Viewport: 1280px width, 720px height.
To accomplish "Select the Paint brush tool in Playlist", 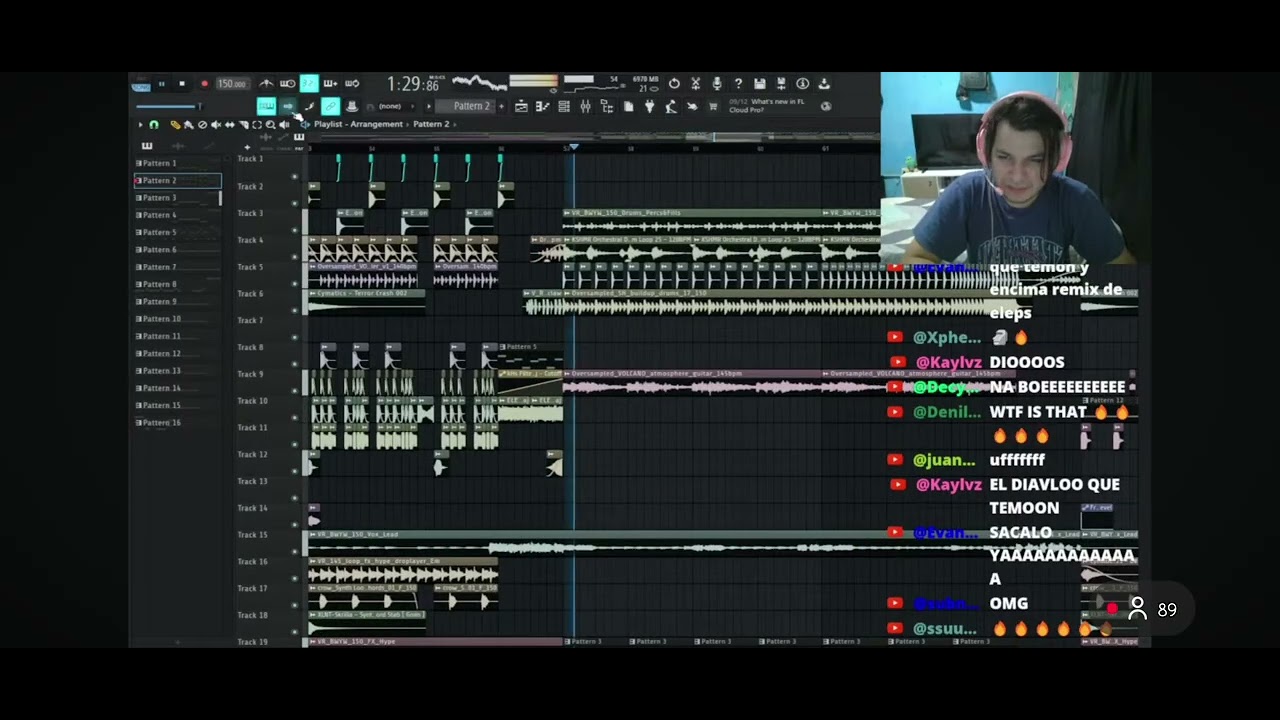I will (188, 125).
